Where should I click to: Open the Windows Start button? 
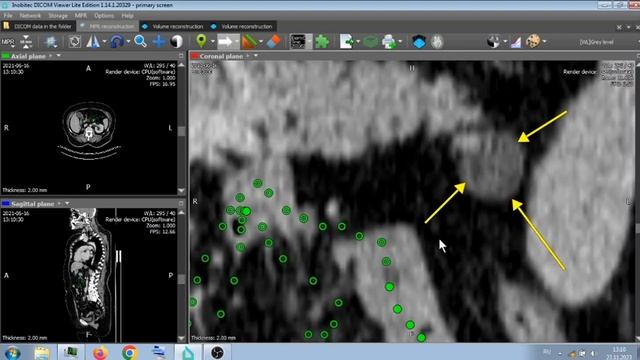click(12, 352)
